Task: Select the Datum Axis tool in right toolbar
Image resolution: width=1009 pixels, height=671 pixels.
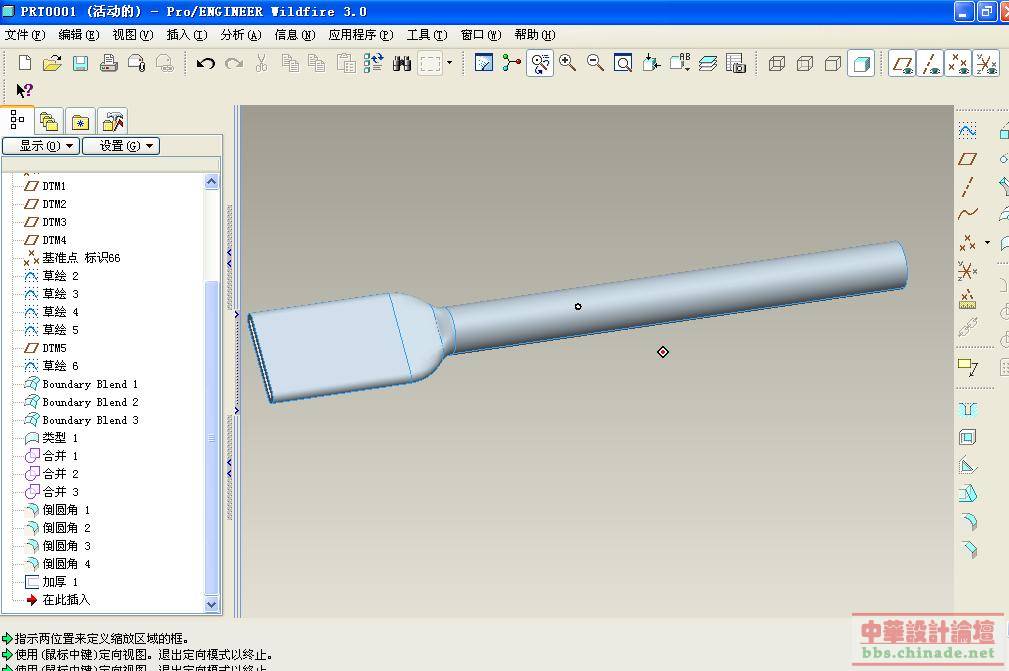Action: (x=967, y=187)
